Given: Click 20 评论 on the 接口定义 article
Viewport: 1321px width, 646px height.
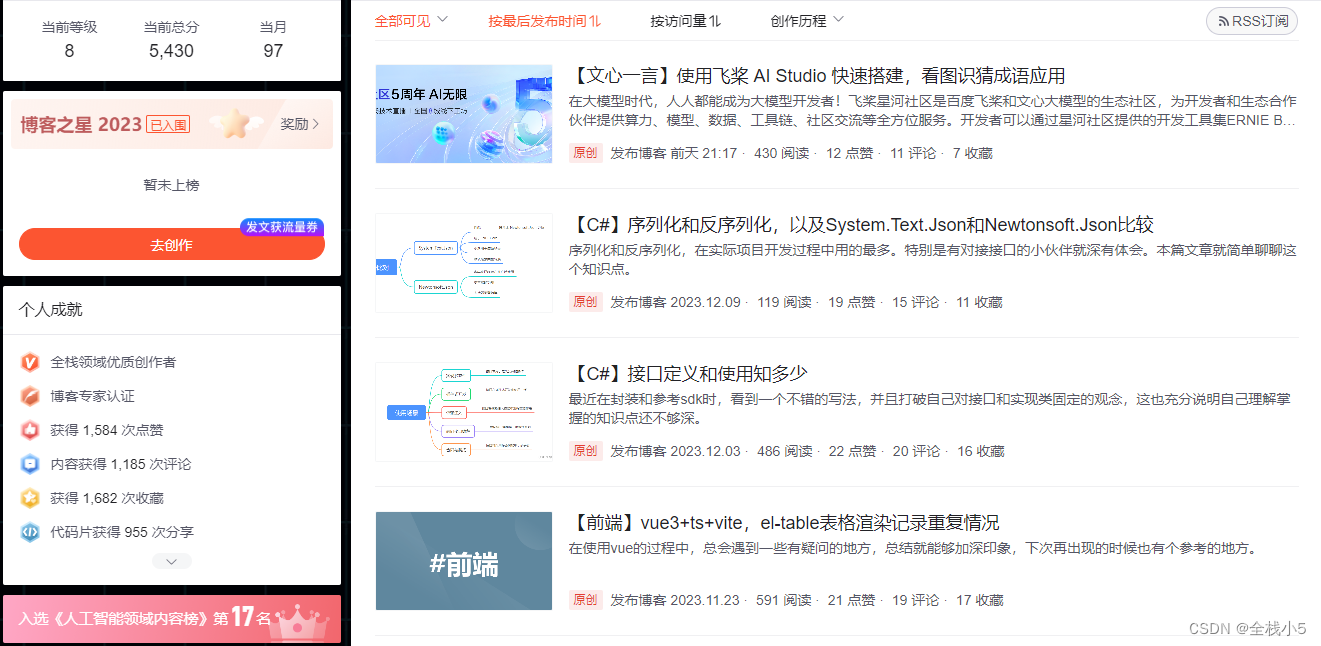Looking at the screenshot, I should tap(916, 451).
